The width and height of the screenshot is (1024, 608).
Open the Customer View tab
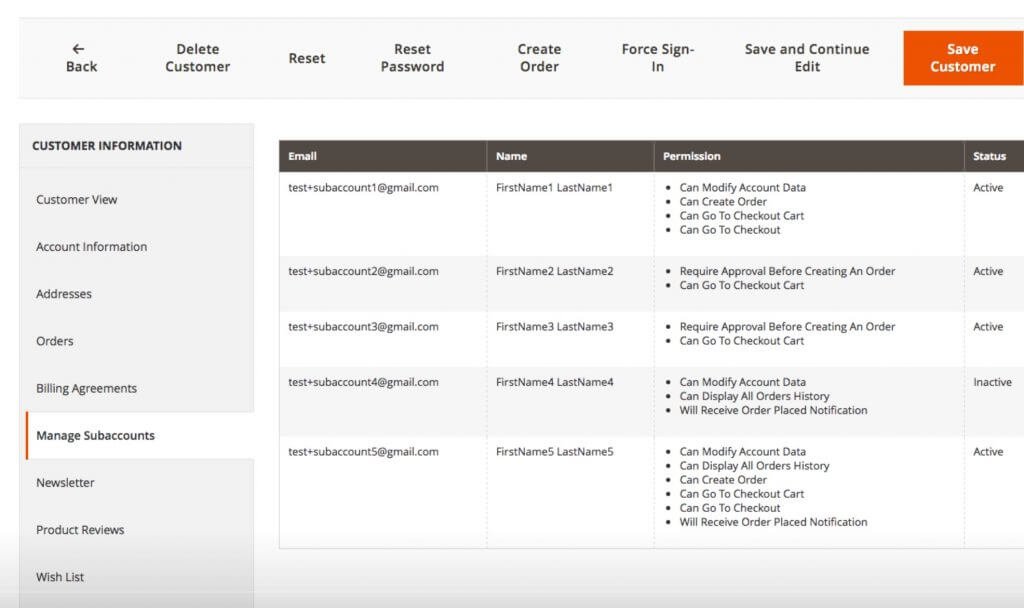(x=77, y=199)
